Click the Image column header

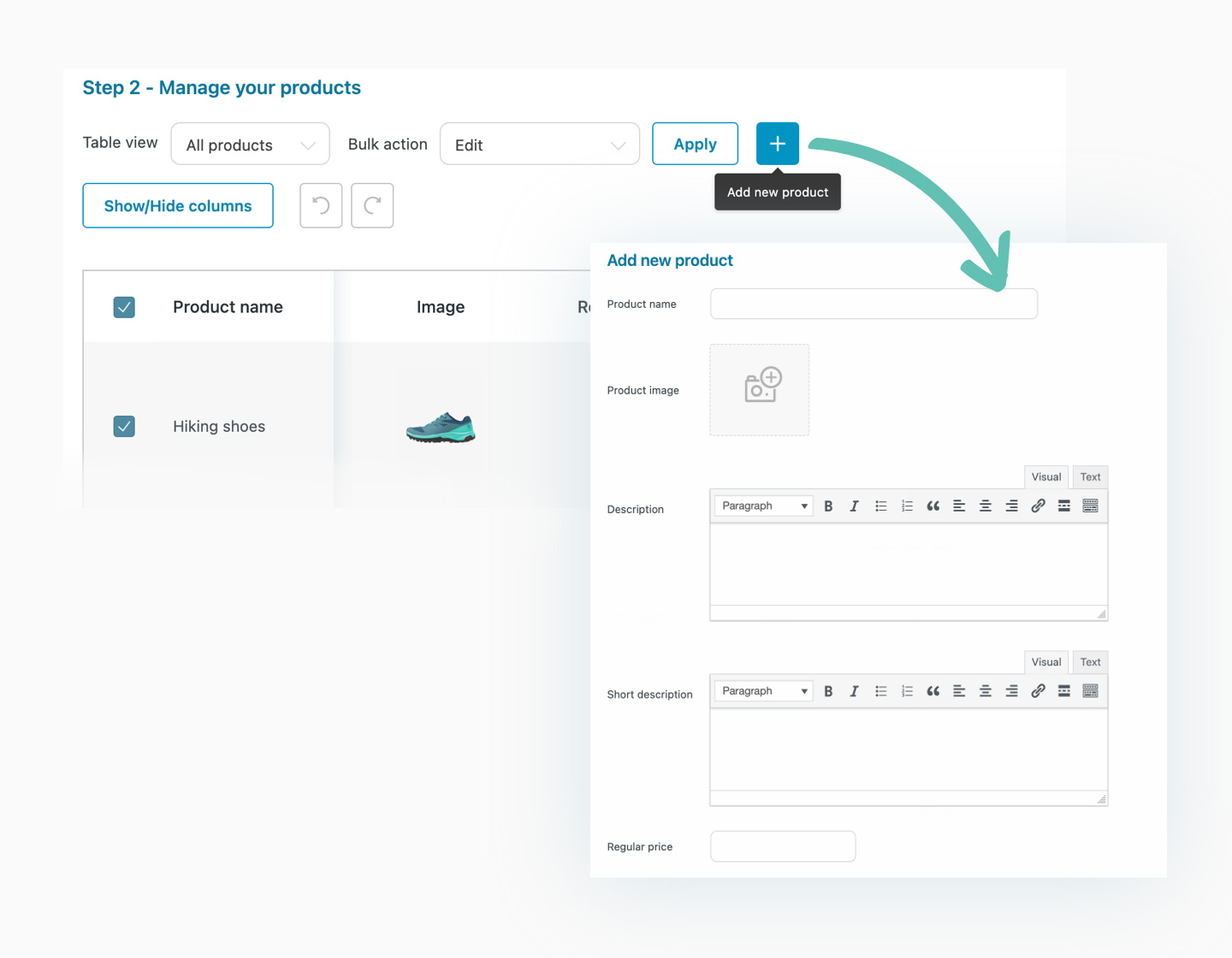(441, 307)
